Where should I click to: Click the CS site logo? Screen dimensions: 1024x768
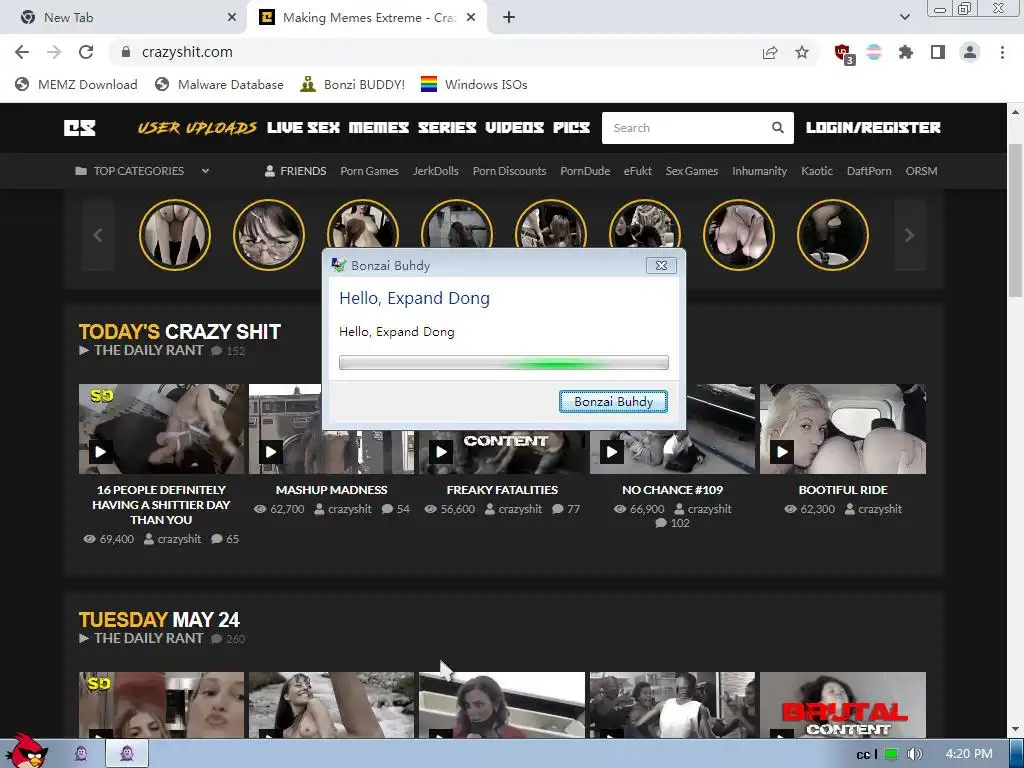[80, 128]
